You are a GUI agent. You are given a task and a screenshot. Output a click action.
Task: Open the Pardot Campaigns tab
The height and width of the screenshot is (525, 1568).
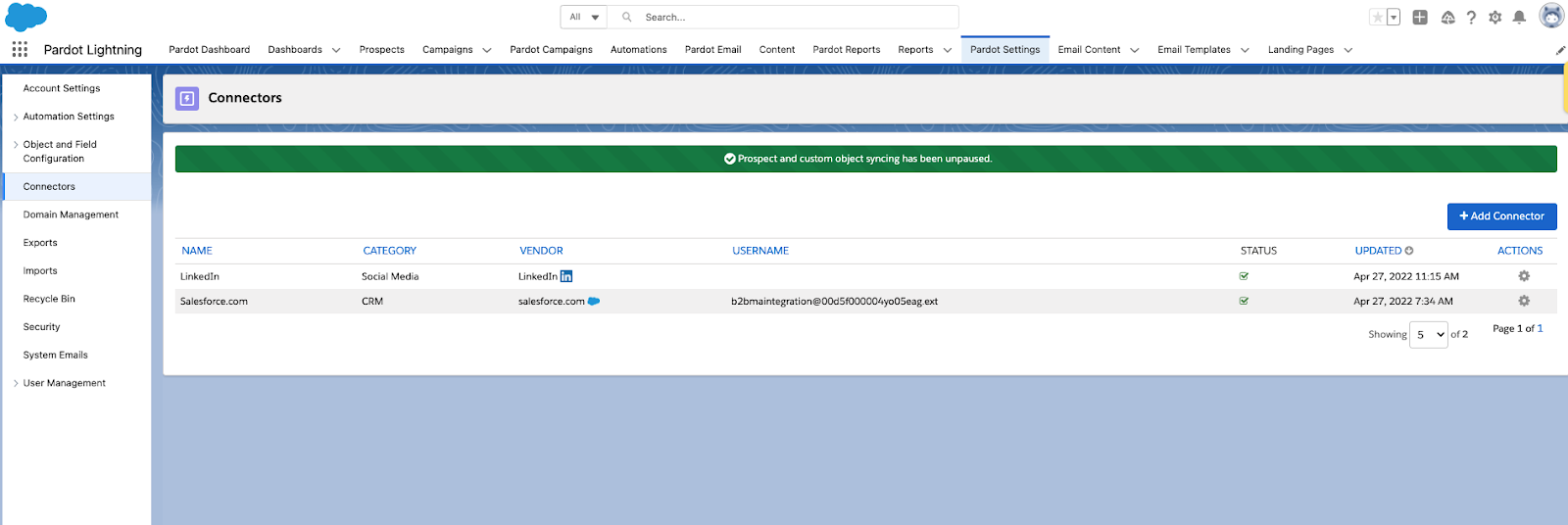[551, 50]
